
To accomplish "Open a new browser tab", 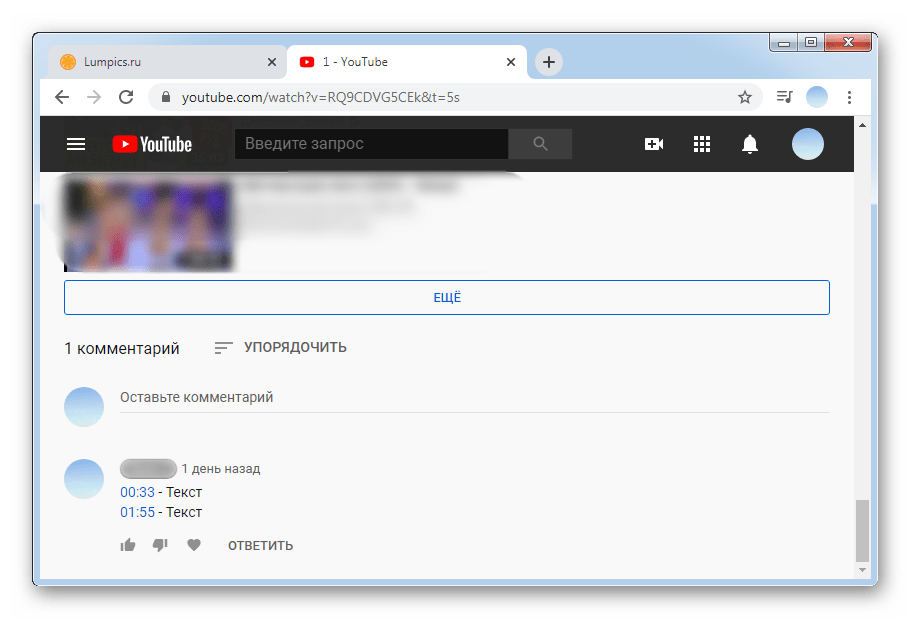I will click(x=548, y=62).
